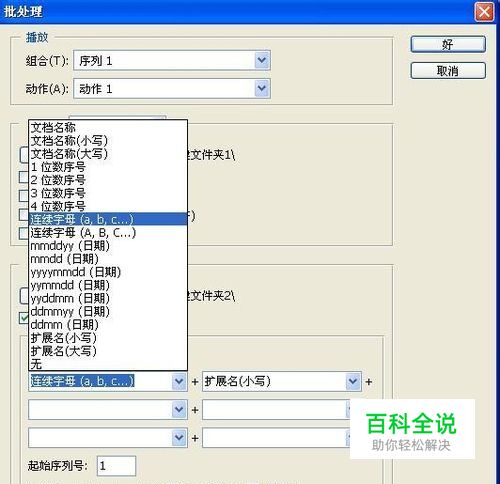Choose 文档名称 from the list
The width and height of the screenshot is (500, 484).
point(108,127)
